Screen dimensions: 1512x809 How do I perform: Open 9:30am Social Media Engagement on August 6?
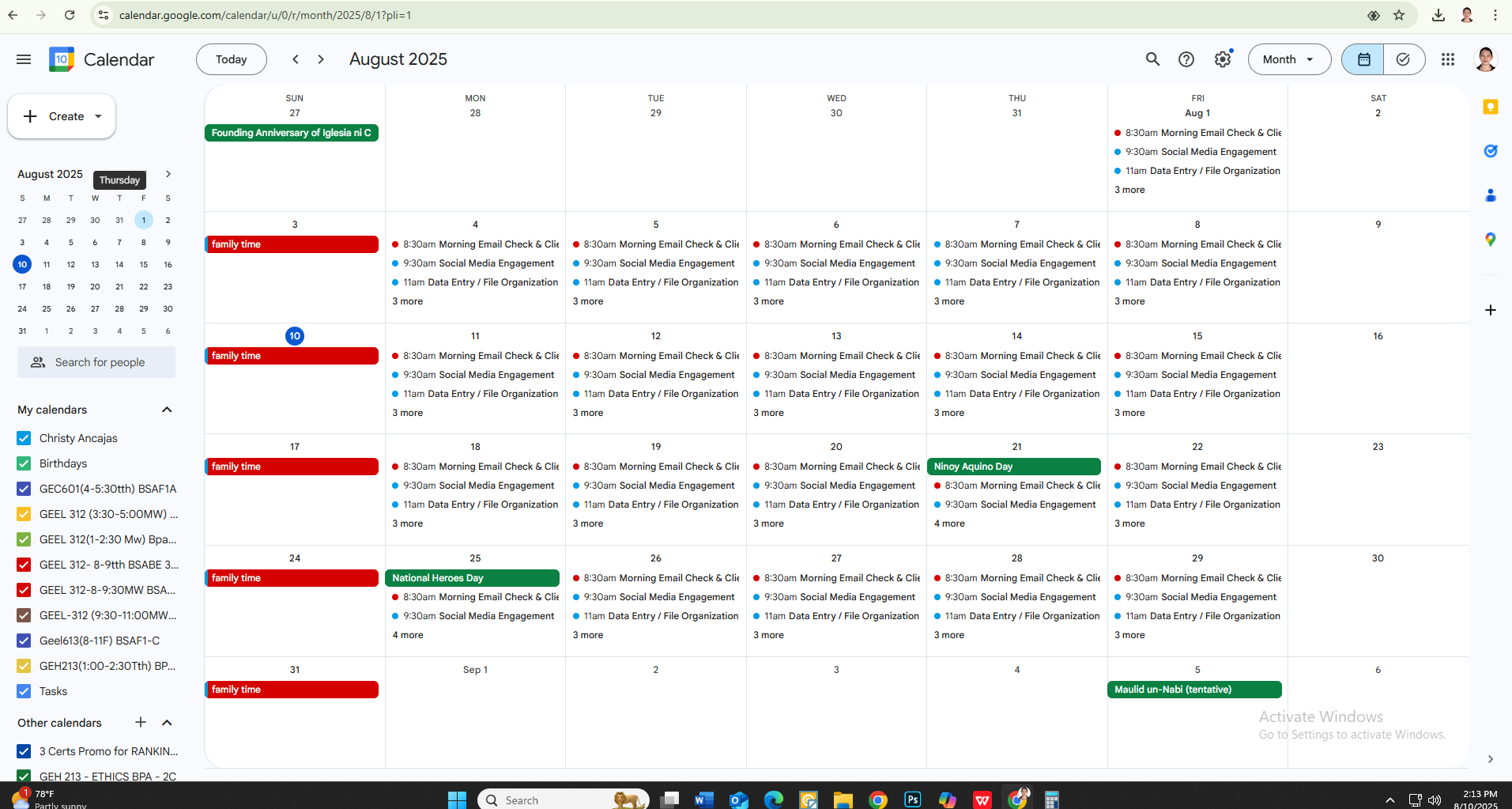(x=836, y=263)
